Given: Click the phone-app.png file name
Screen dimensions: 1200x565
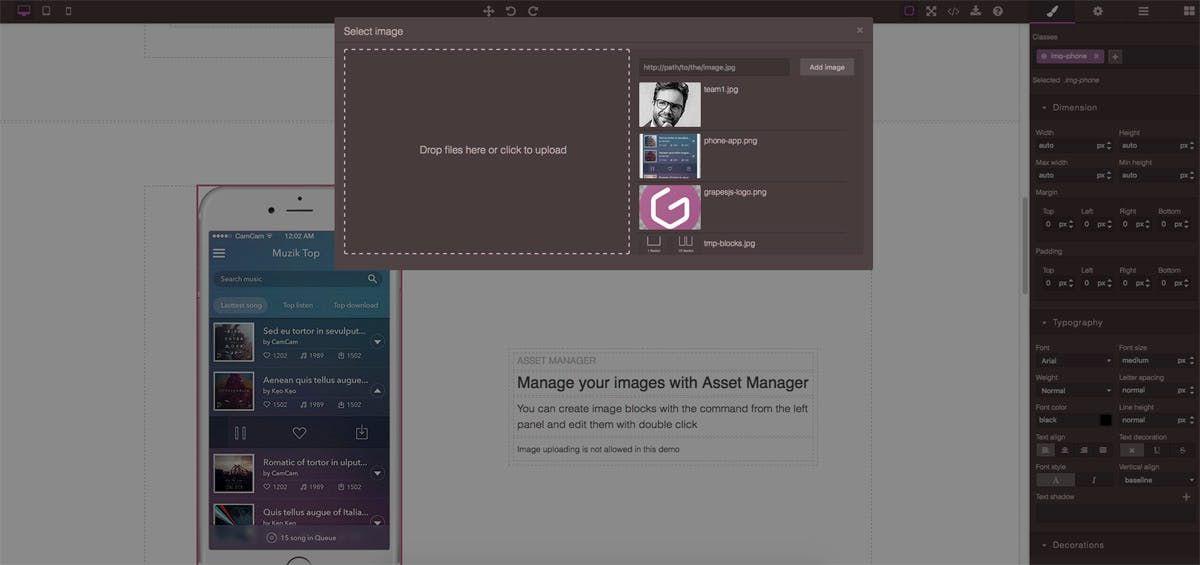Looking at the screenshot, I should pyautogui.click(x=731, y=141).
